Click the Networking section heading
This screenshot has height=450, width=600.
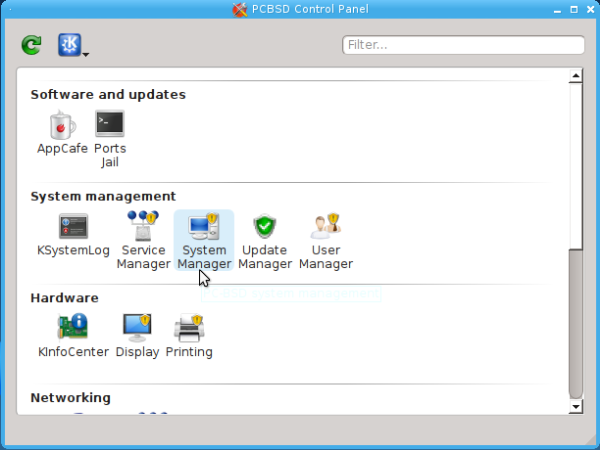coord(70,398)
